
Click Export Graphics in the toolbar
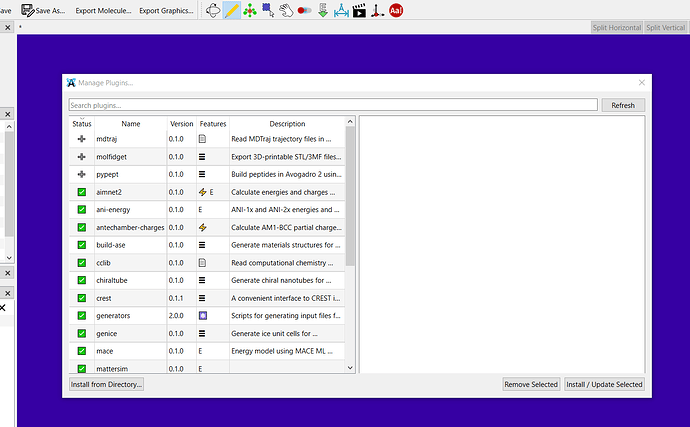(x=166, y=11)
